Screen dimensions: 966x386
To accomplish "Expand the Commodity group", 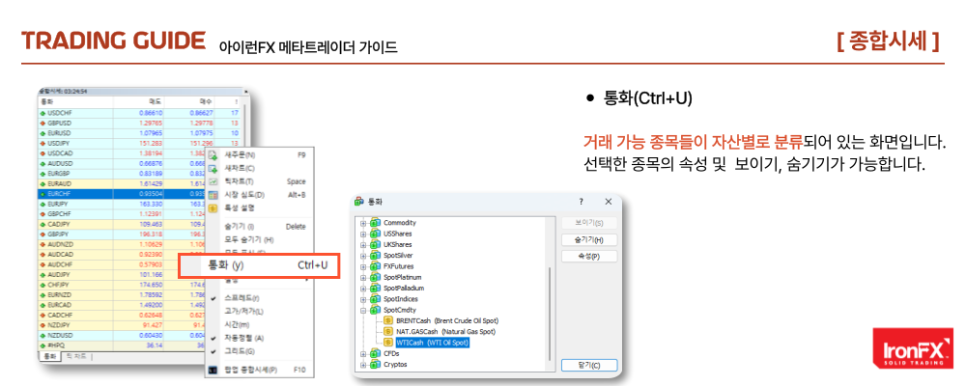I will (x=363, y=222).
